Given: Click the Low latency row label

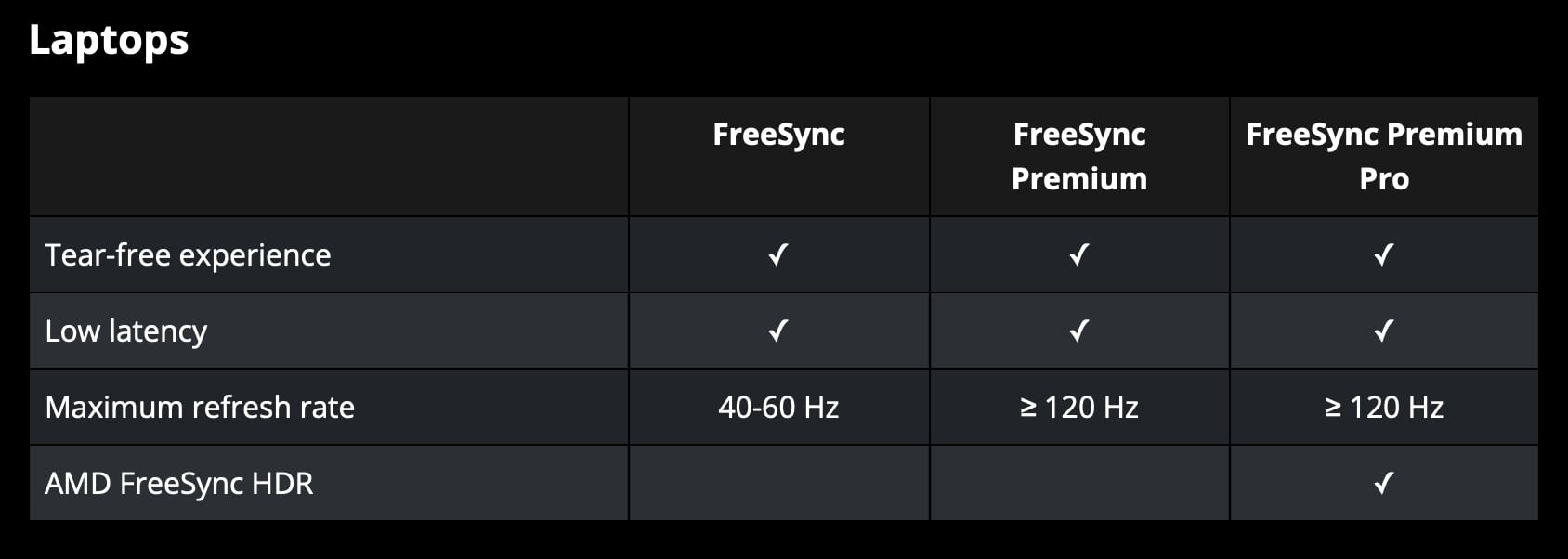Looking at the screenshot, I should (x=125, y=331).
